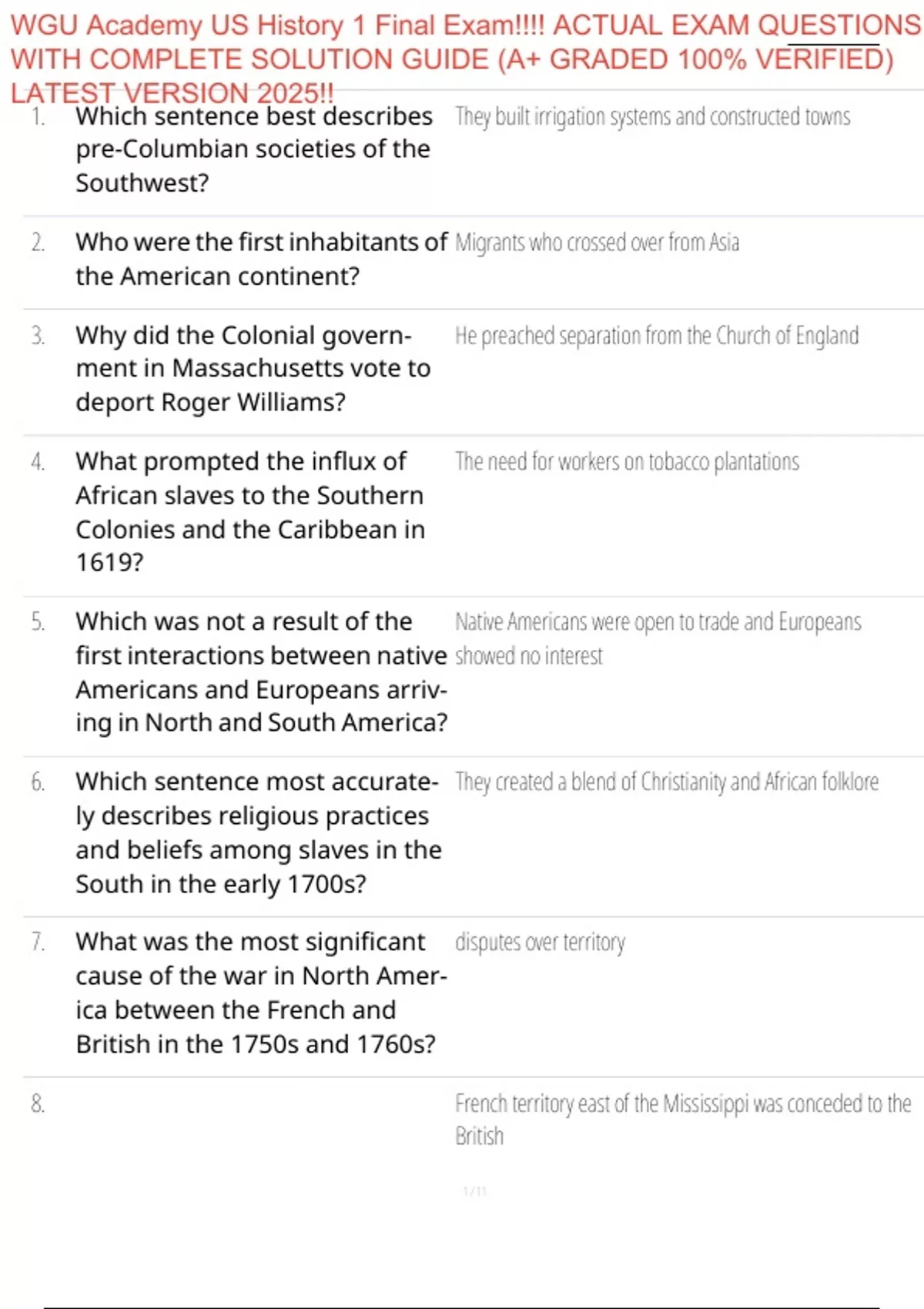Select the answer about irrigation systems and towns
This screenshot has height=1309, width=924.
tap(653, 117)
